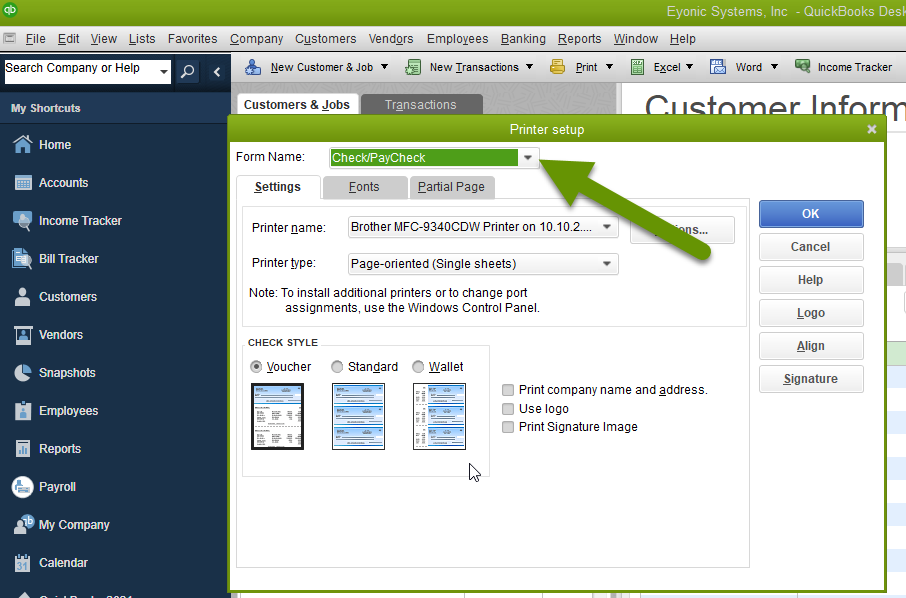906x598 pixels.
Task: Expand the Print dropdown arrow
Action: pyautogui.click(x=609, y=67)
